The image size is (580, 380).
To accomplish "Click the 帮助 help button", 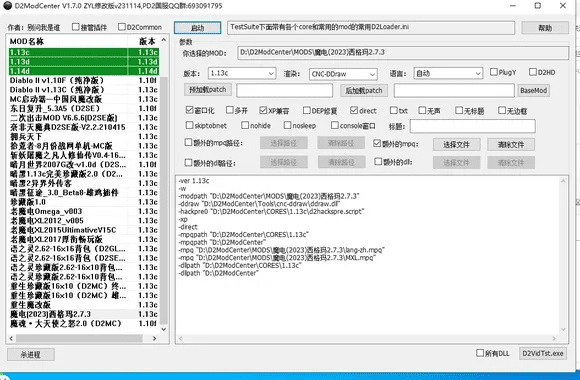I will point(545,28).
